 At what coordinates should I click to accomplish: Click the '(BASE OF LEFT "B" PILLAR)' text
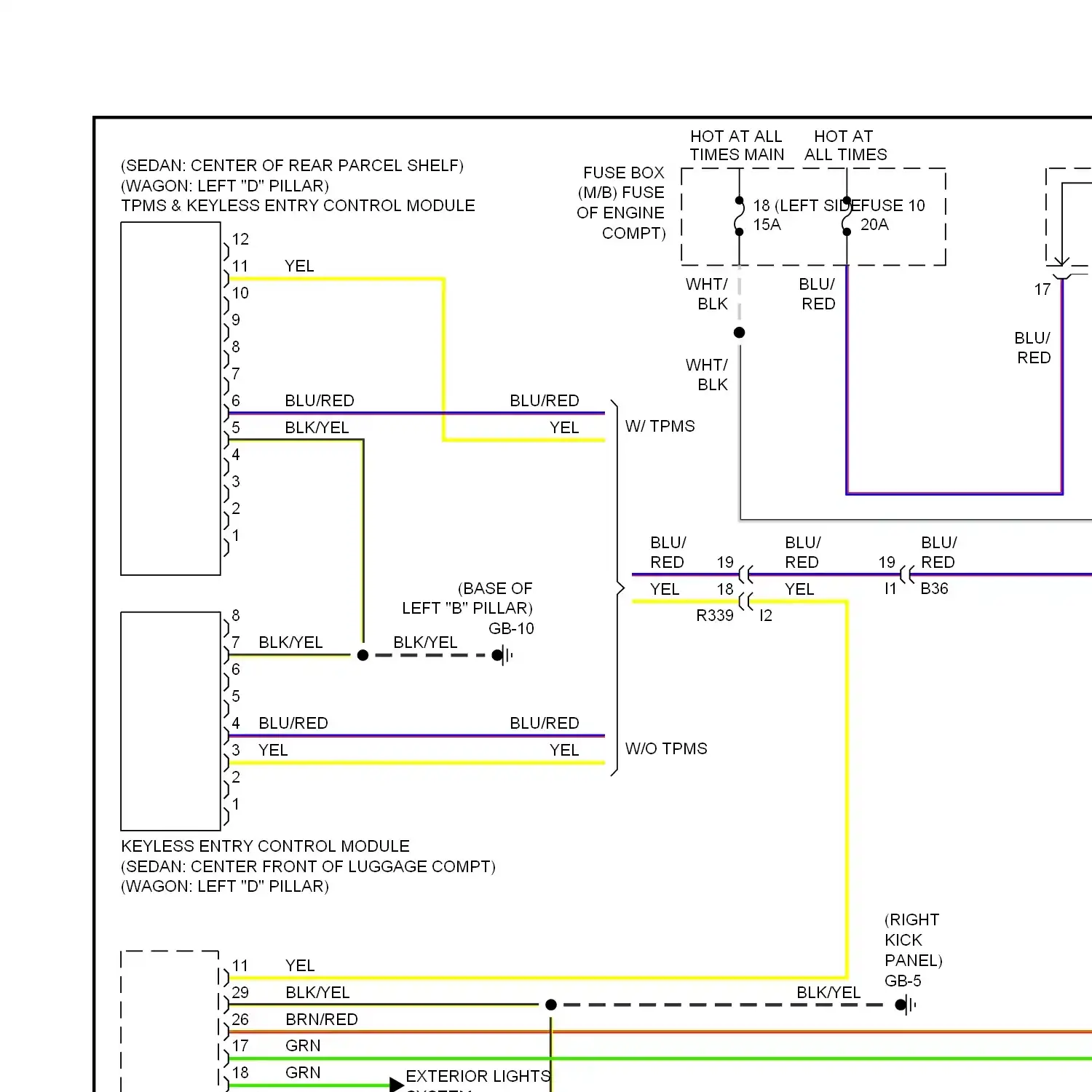tap(467, 598)
